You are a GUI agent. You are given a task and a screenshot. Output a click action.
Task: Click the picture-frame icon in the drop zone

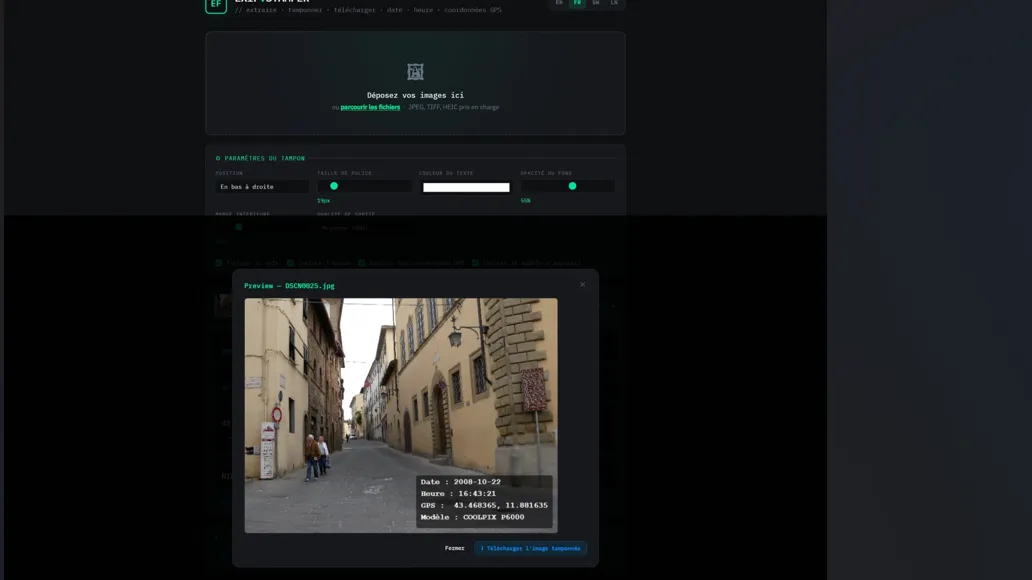(415, 71)
